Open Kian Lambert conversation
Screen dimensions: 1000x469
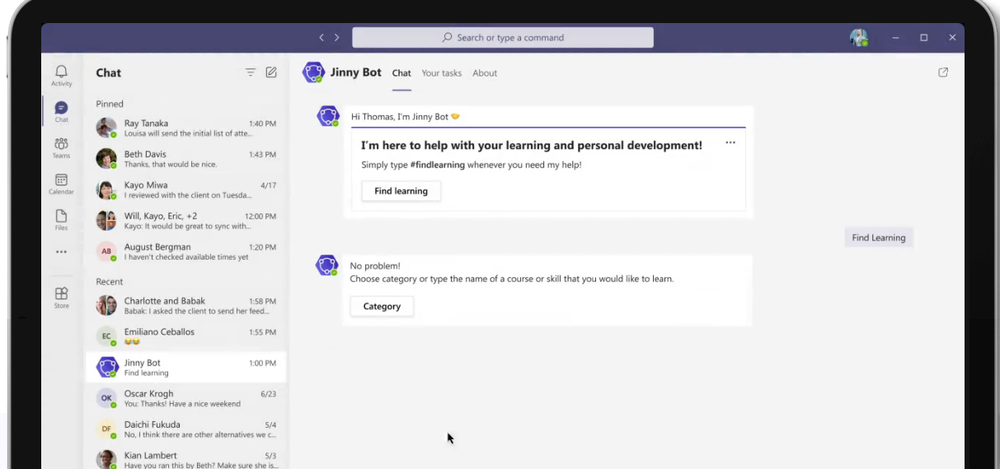coord(186,459)
